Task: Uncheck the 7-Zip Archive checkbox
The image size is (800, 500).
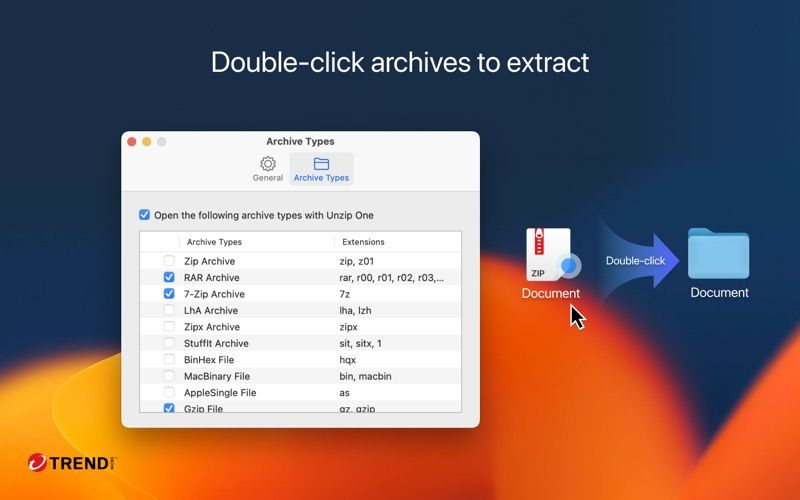Action: pyautogui.click(x=169, y=293)
